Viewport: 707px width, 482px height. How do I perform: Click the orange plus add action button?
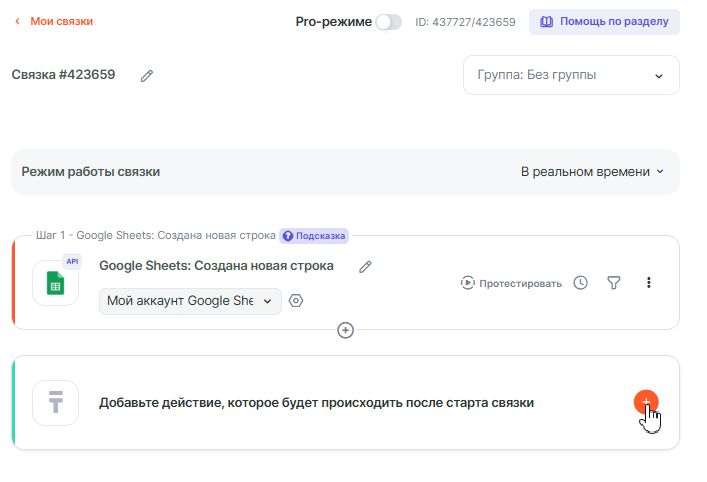[x=645, y=402]
